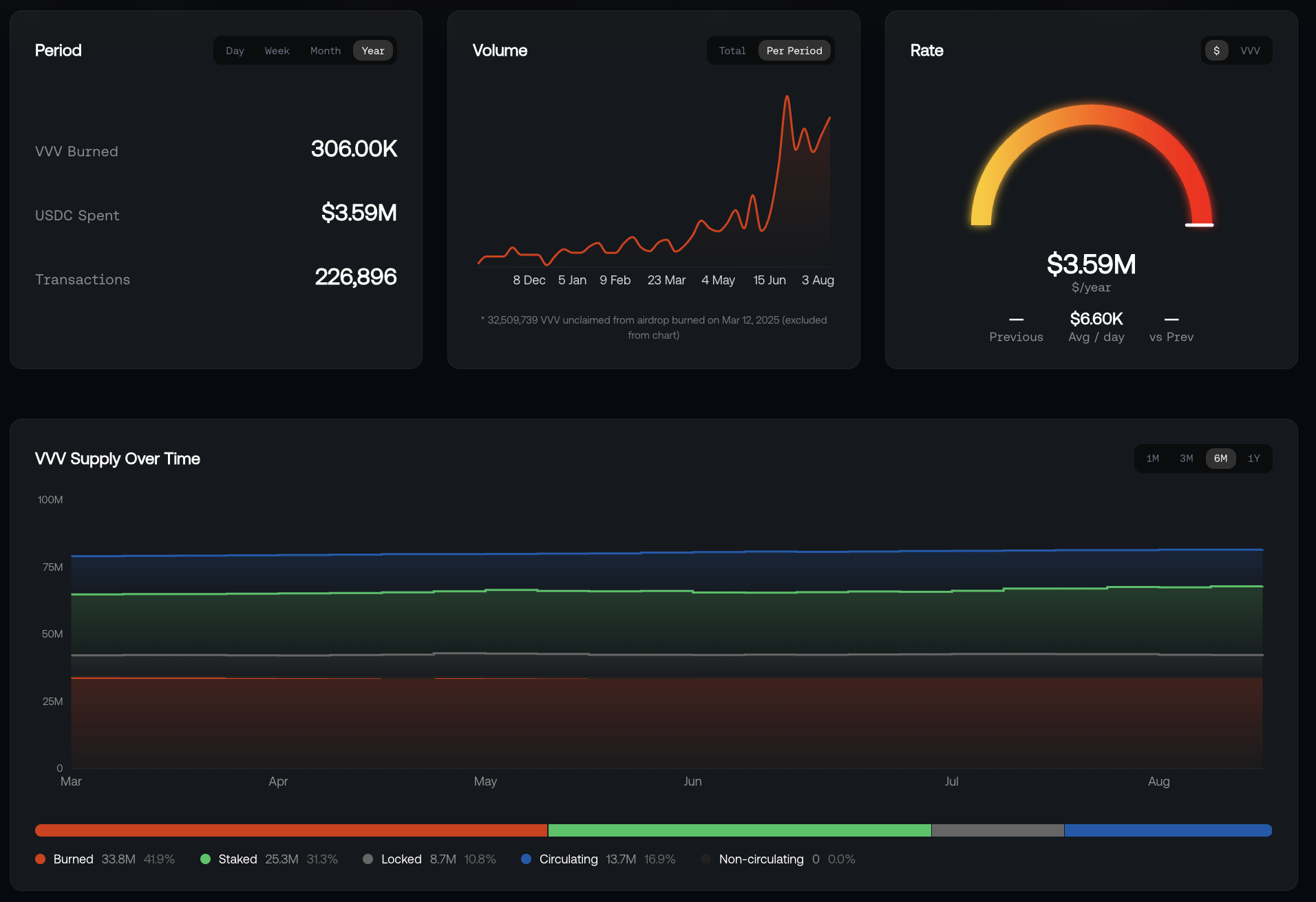
Task: Switch Rate display to dollar symbol
Action: click(1216, 50)
